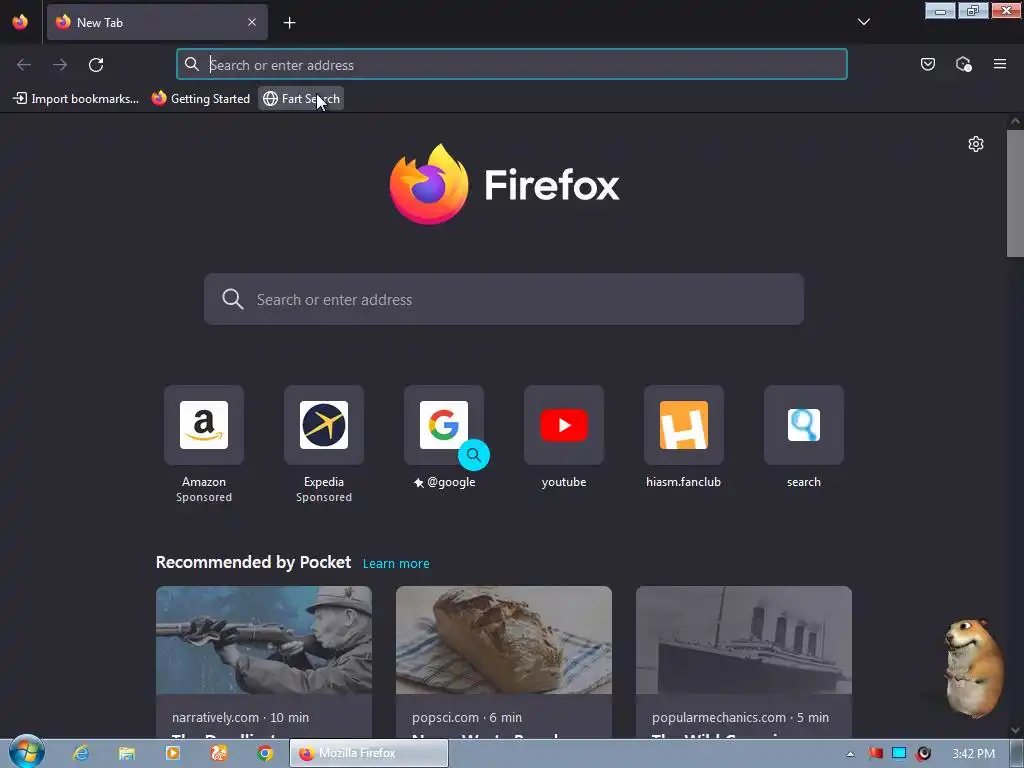
Task: Click the center Search or enter address box
Action: click(504, 299)
